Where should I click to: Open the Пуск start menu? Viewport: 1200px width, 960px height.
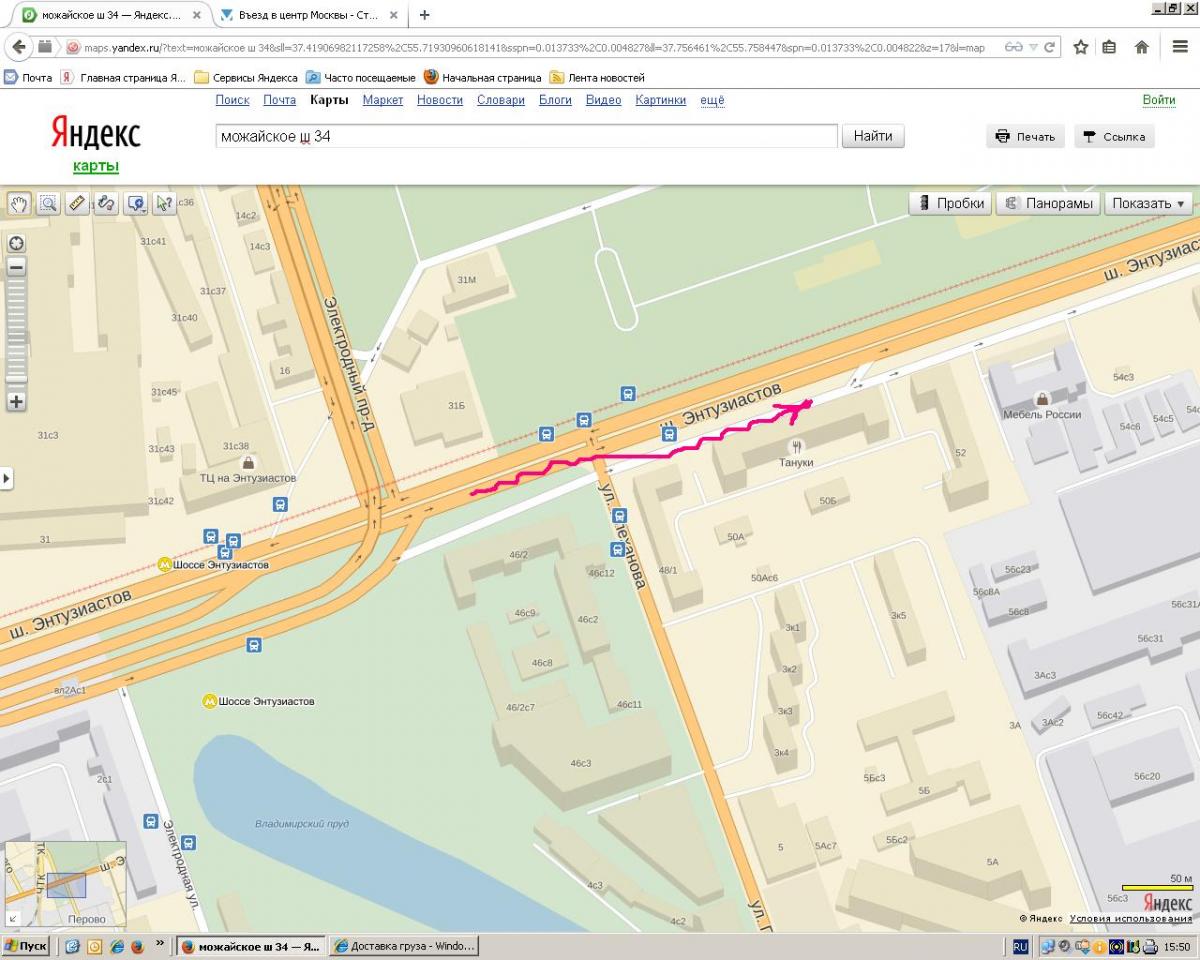[x=26, y=946]
